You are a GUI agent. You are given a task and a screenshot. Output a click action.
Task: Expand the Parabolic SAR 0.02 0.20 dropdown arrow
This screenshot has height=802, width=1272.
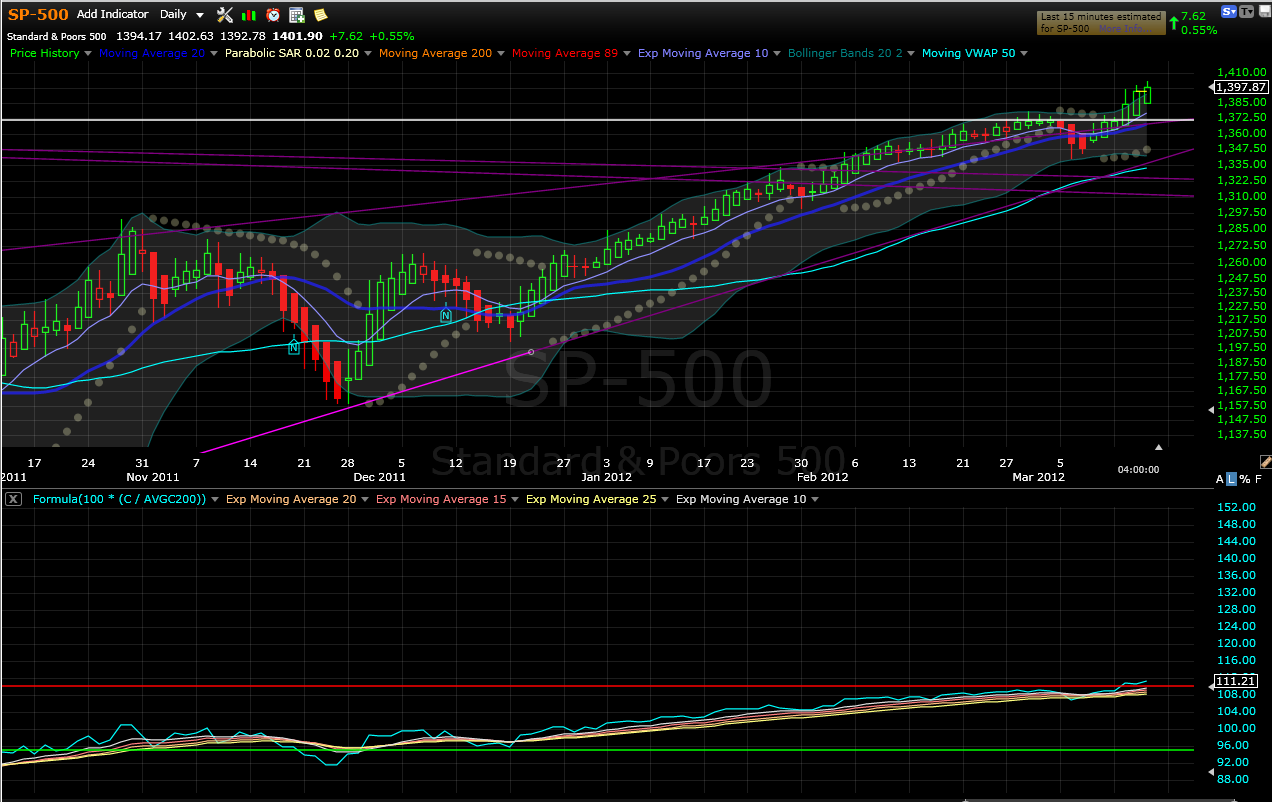click(368, 54)
